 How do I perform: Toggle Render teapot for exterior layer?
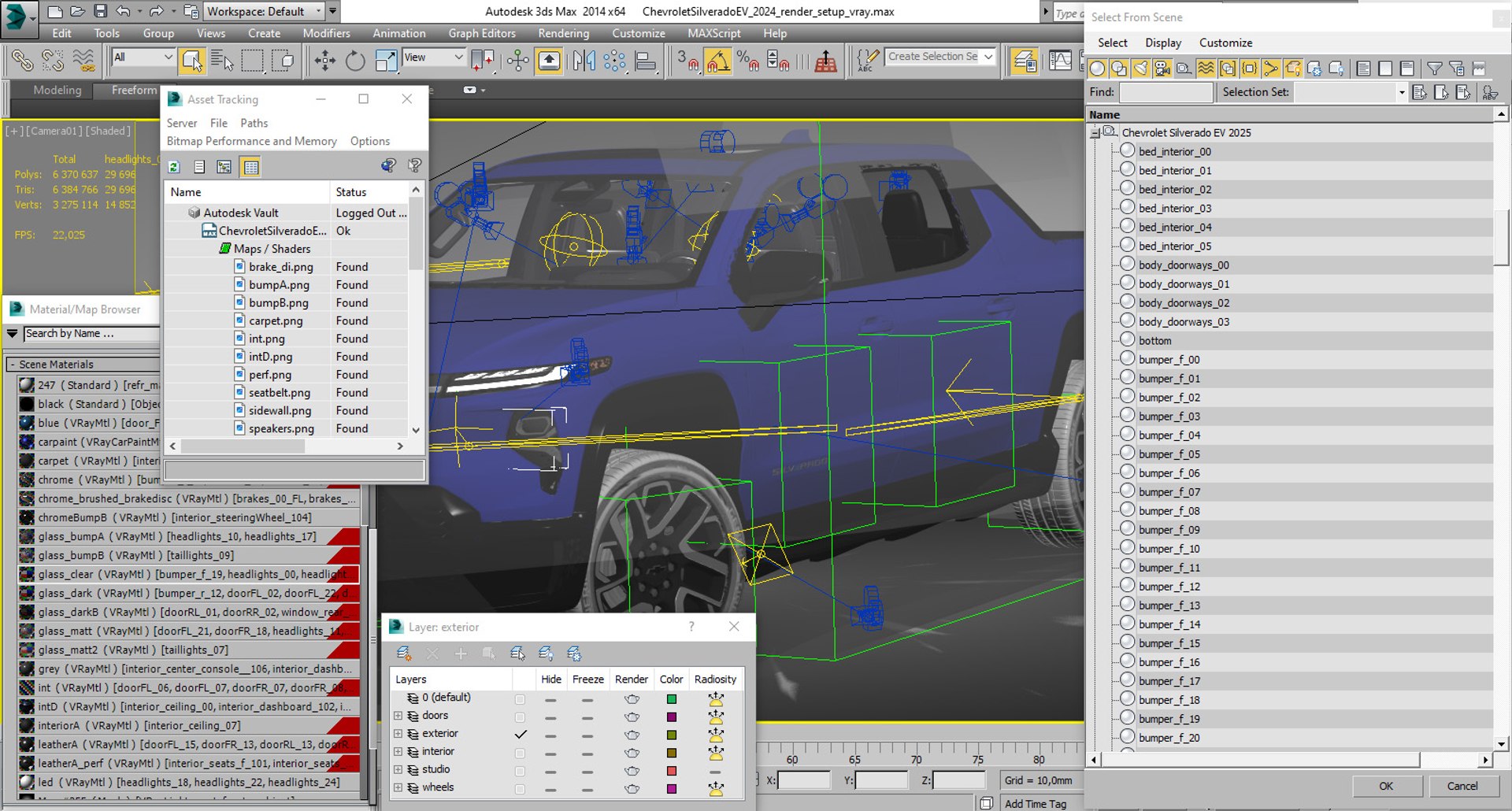tap(632, 735)
